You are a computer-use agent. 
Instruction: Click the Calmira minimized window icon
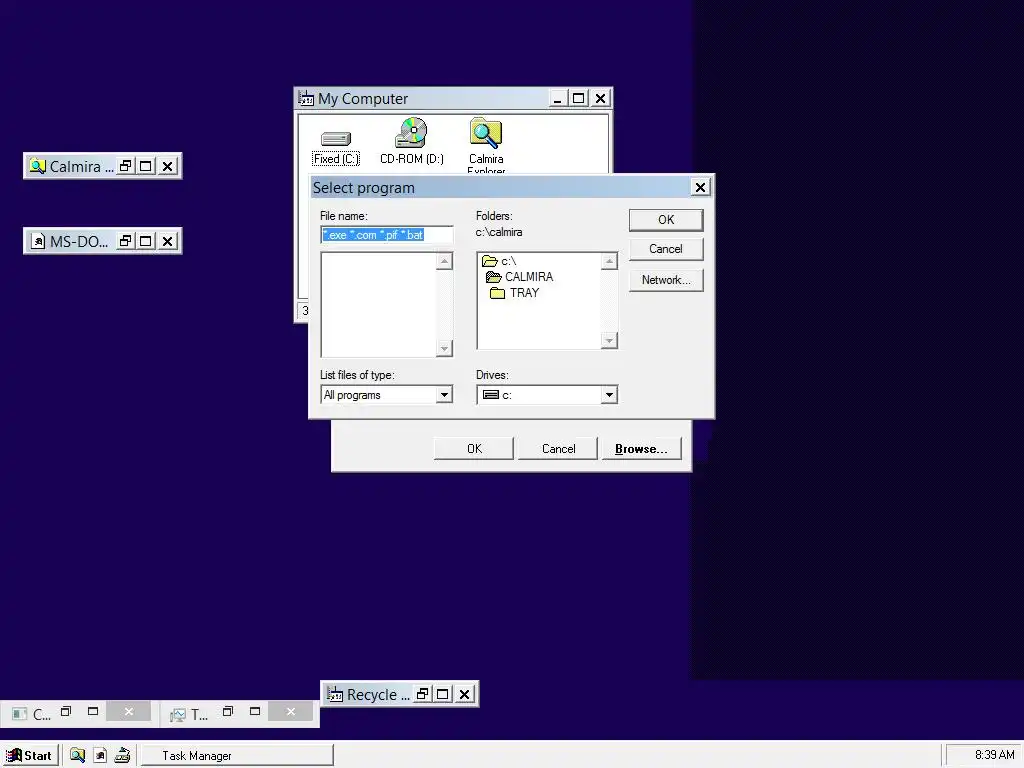tap(38, 167)
